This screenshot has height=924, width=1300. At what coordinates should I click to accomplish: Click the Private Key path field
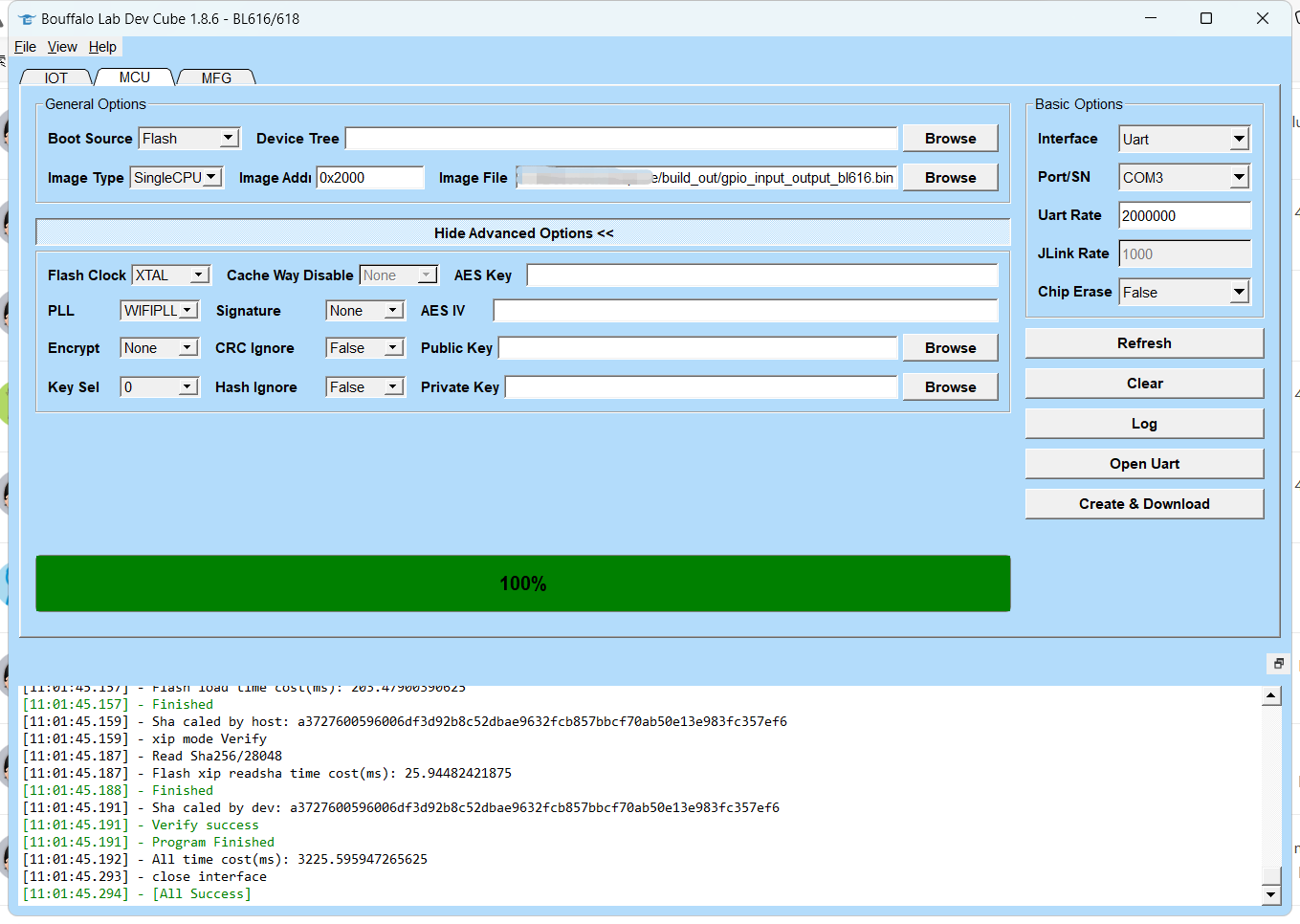(702, 387)
